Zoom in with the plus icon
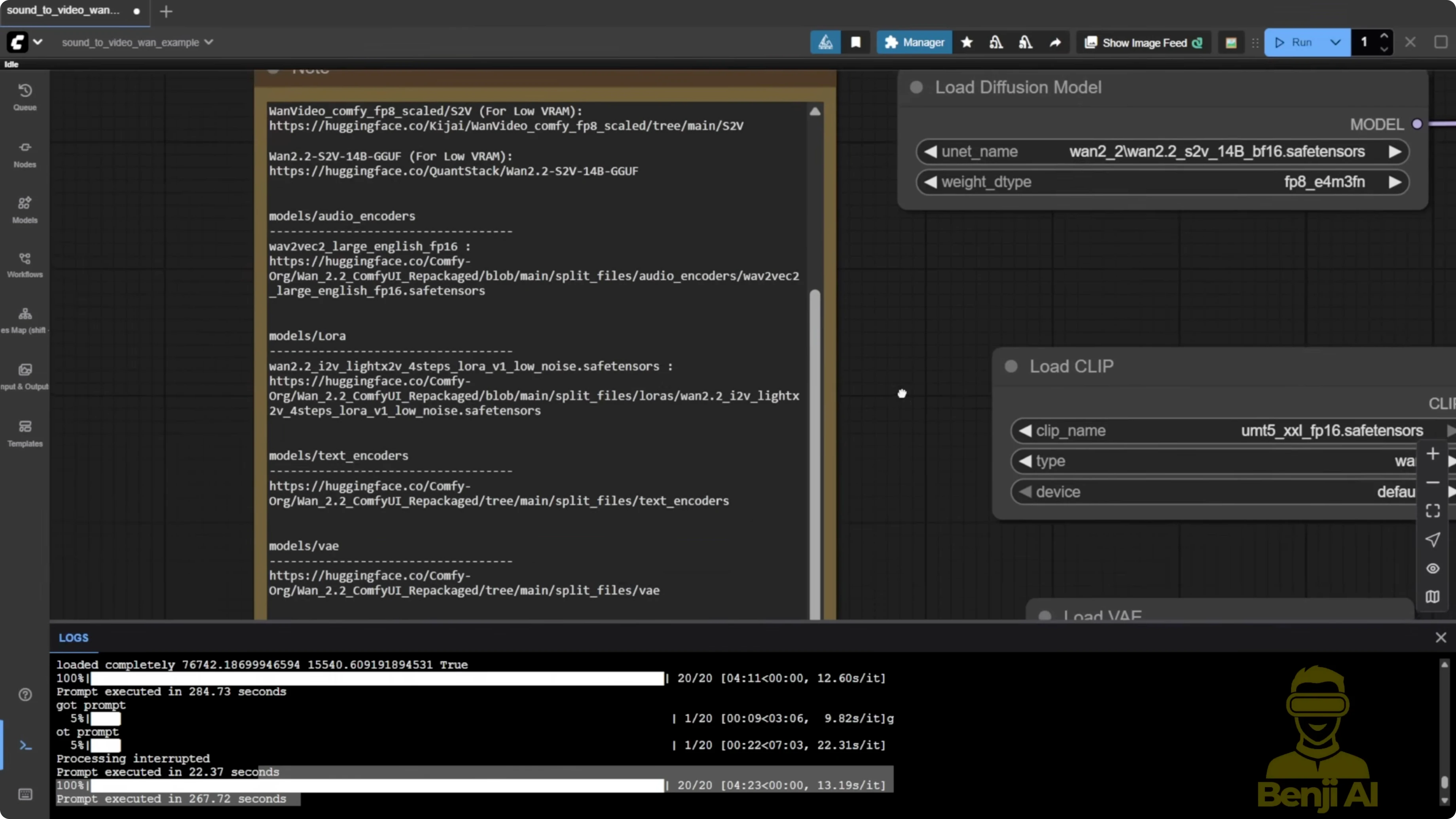Screen dimensions: 1456x819 [1433, 453]
